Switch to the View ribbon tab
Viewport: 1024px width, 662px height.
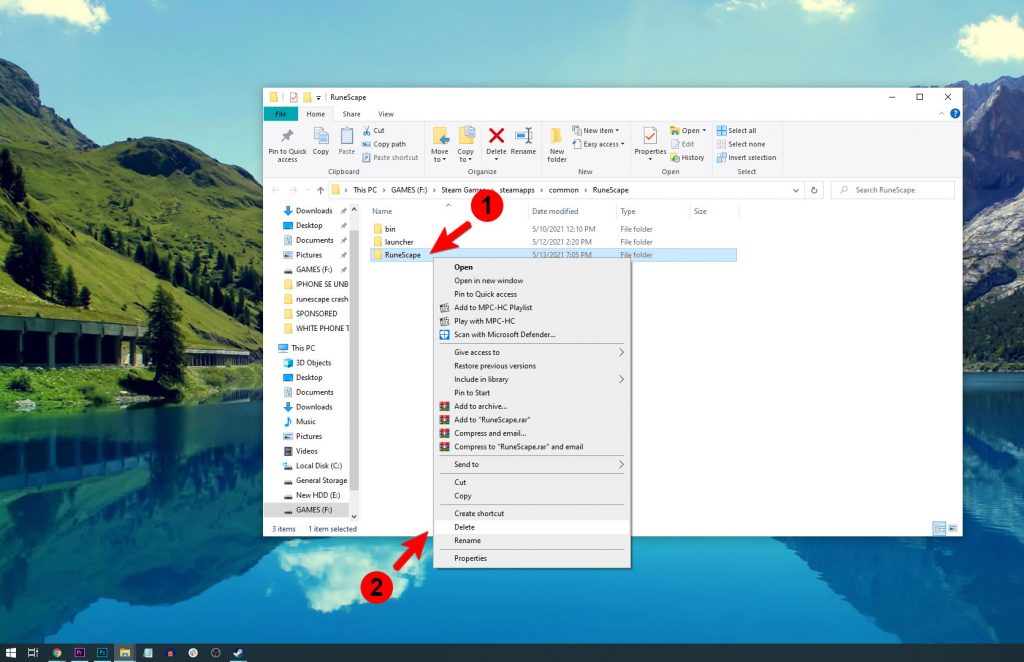pos(386,114)
